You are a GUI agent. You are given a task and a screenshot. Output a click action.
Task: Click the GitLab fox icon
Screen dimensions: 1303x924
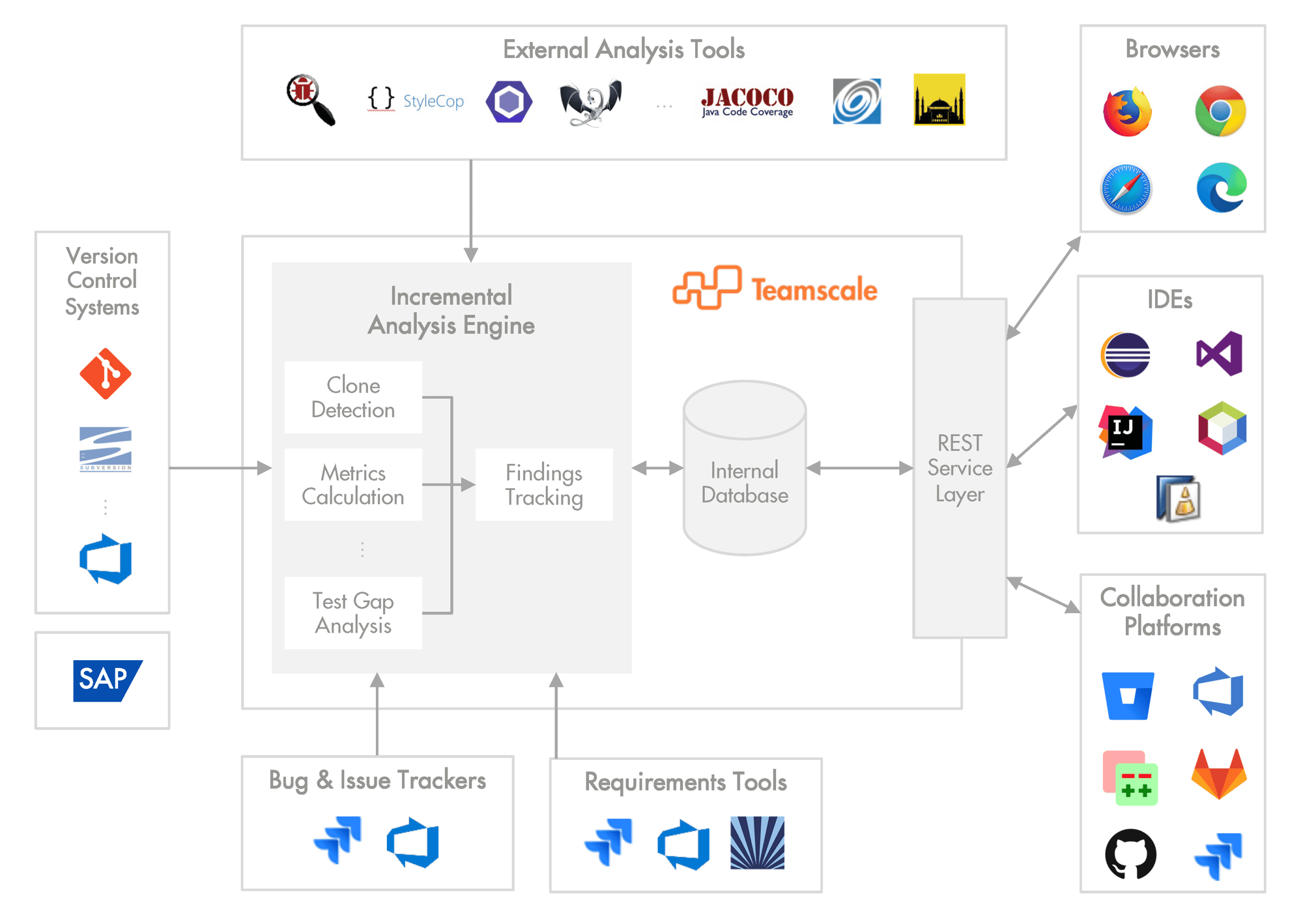(x=1219, y=774)
